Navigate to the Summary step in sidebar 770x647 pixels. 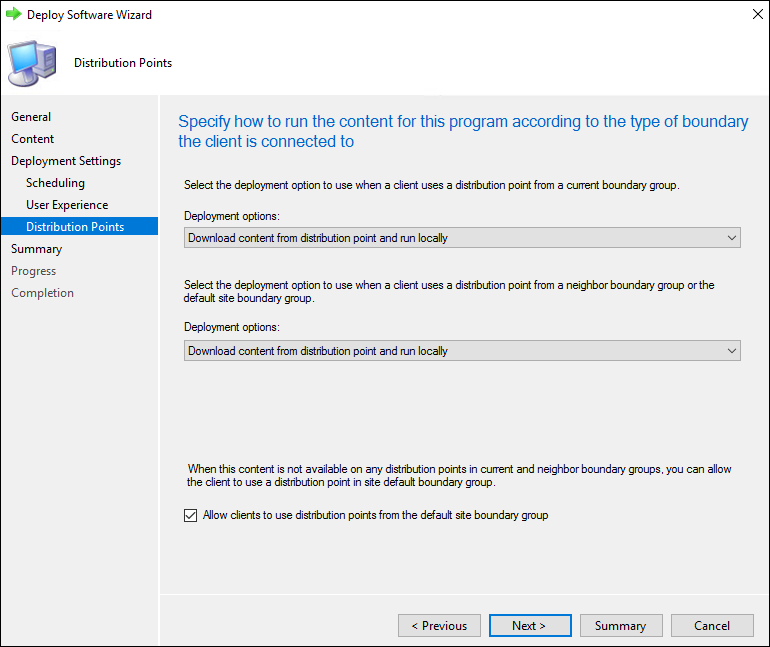click(x=36, y=249)
